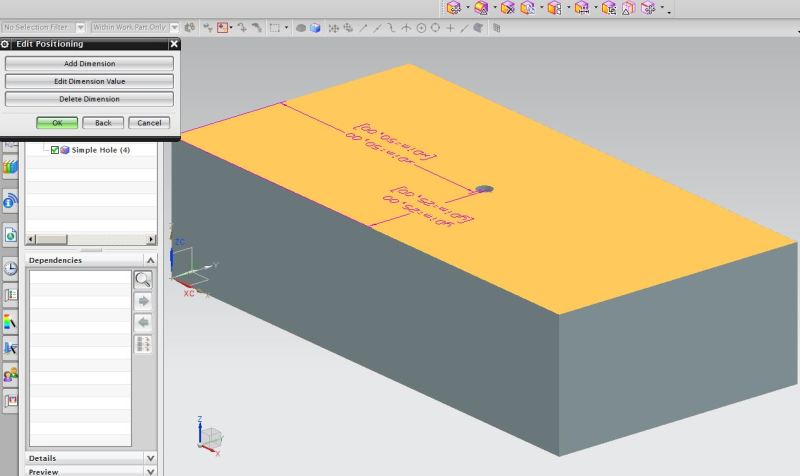Viewport: 800px width, 476px height.
Task: Click the gray ellipse face icon
Action: coord(301,28)
